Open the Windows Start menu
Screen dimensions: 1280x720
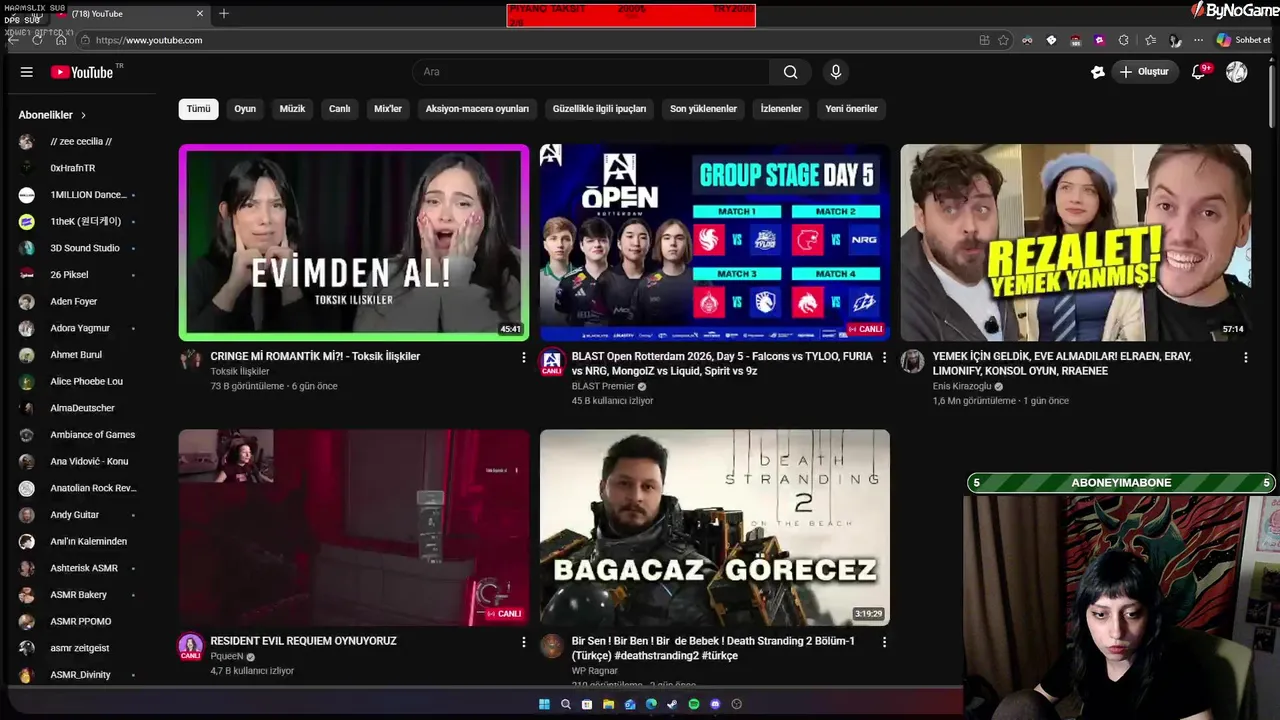(x=544, y=704)
